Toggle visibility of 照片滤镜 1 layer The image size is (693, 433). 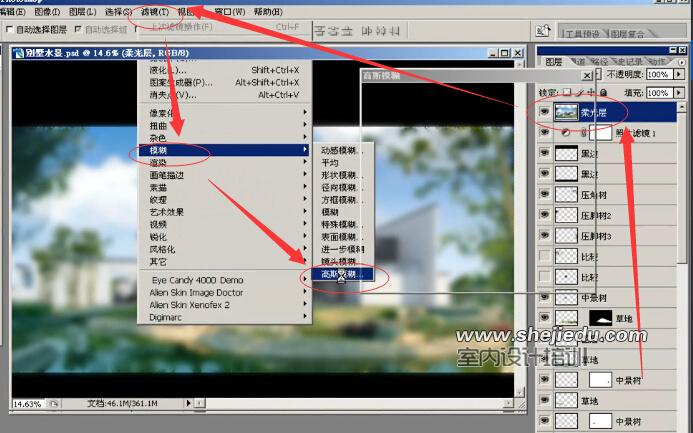coord(544,133)
